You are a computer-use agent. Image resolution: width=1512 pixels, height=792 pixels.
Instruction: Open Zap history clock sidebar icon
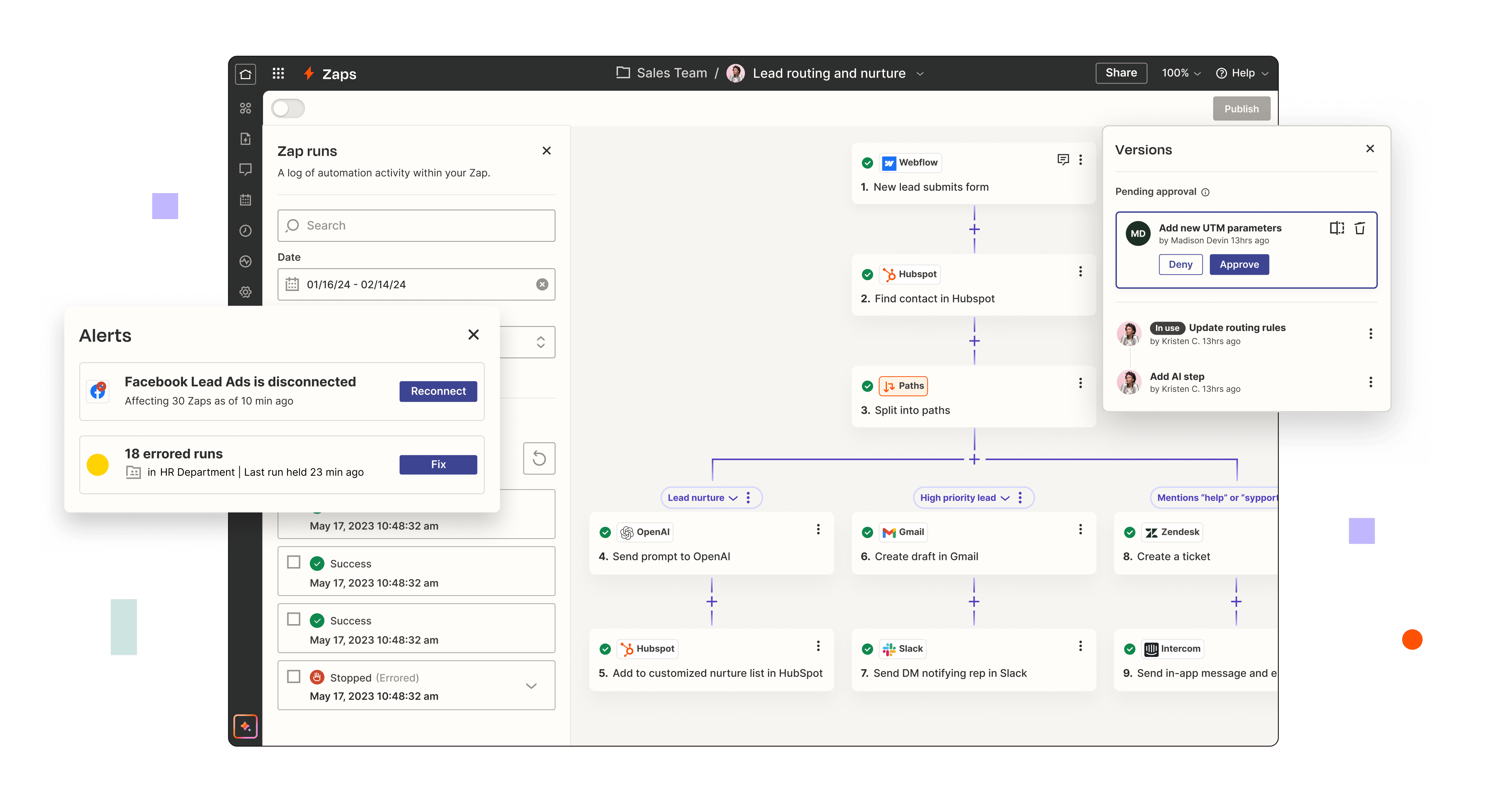coord(245,231)
